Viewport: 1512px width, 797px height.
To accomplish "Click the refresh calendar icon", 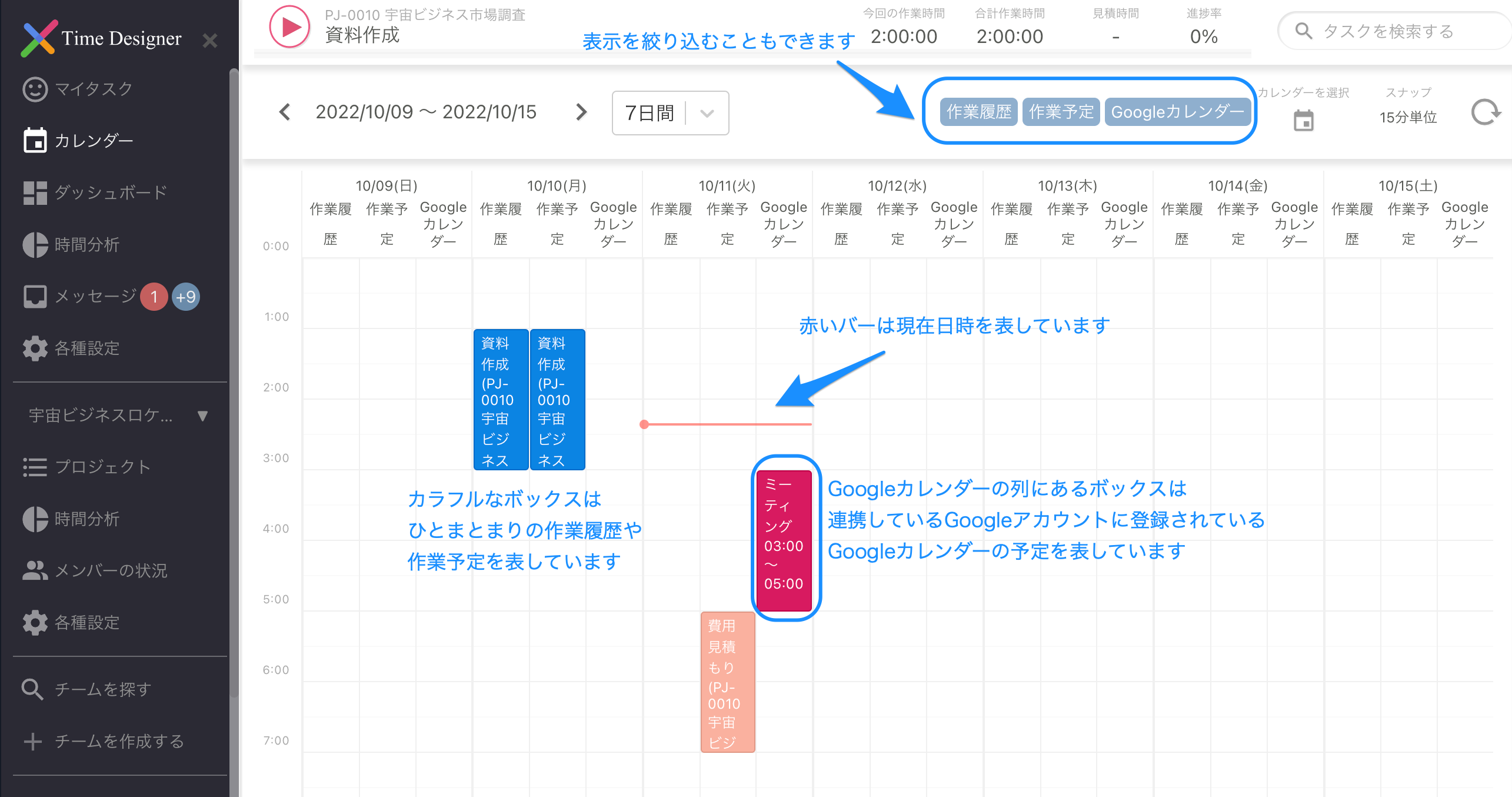I will click(x=1486, y=112).
